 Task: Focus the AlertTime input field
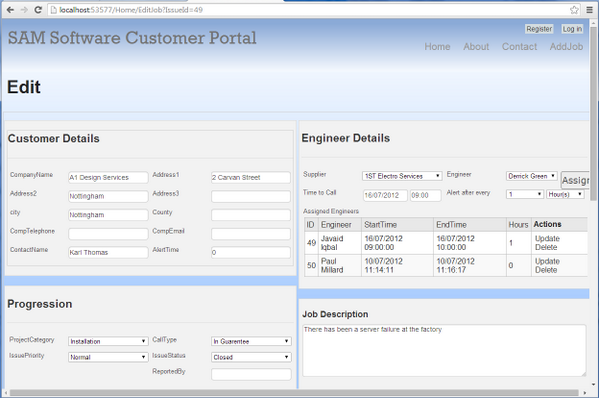251,252
